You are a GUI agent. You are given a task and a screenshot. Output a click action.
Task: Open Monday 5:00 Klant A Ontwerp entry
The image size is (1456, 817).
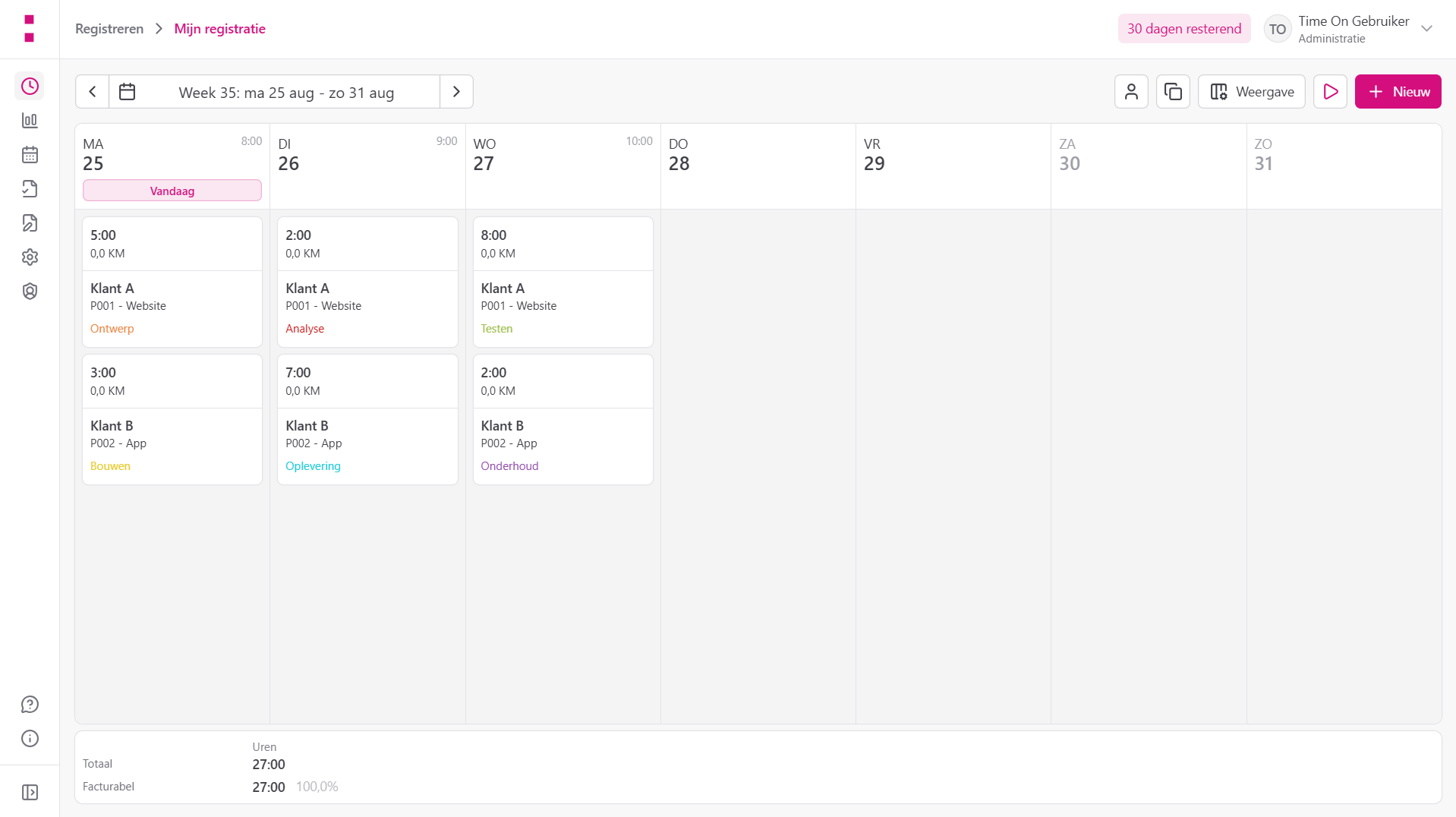172,282
